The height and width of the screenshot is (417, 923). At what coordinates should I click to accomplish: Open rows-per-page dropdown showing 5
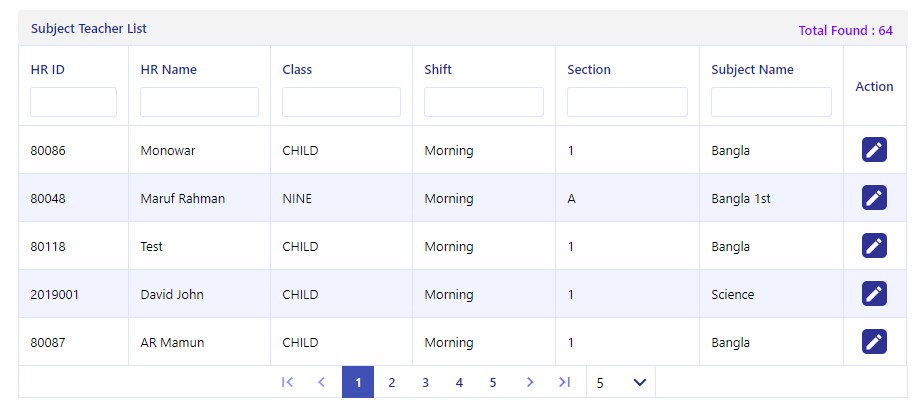pos(621,383)
